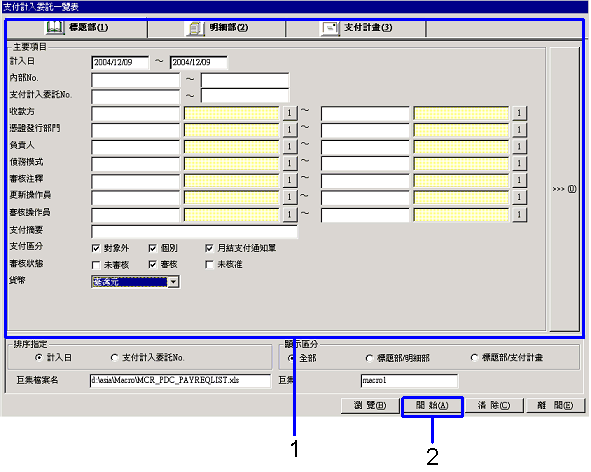Click the card icon on 支付計畫(3) tab
Viewport: 591px width, 472px height.
coord(330,28)
